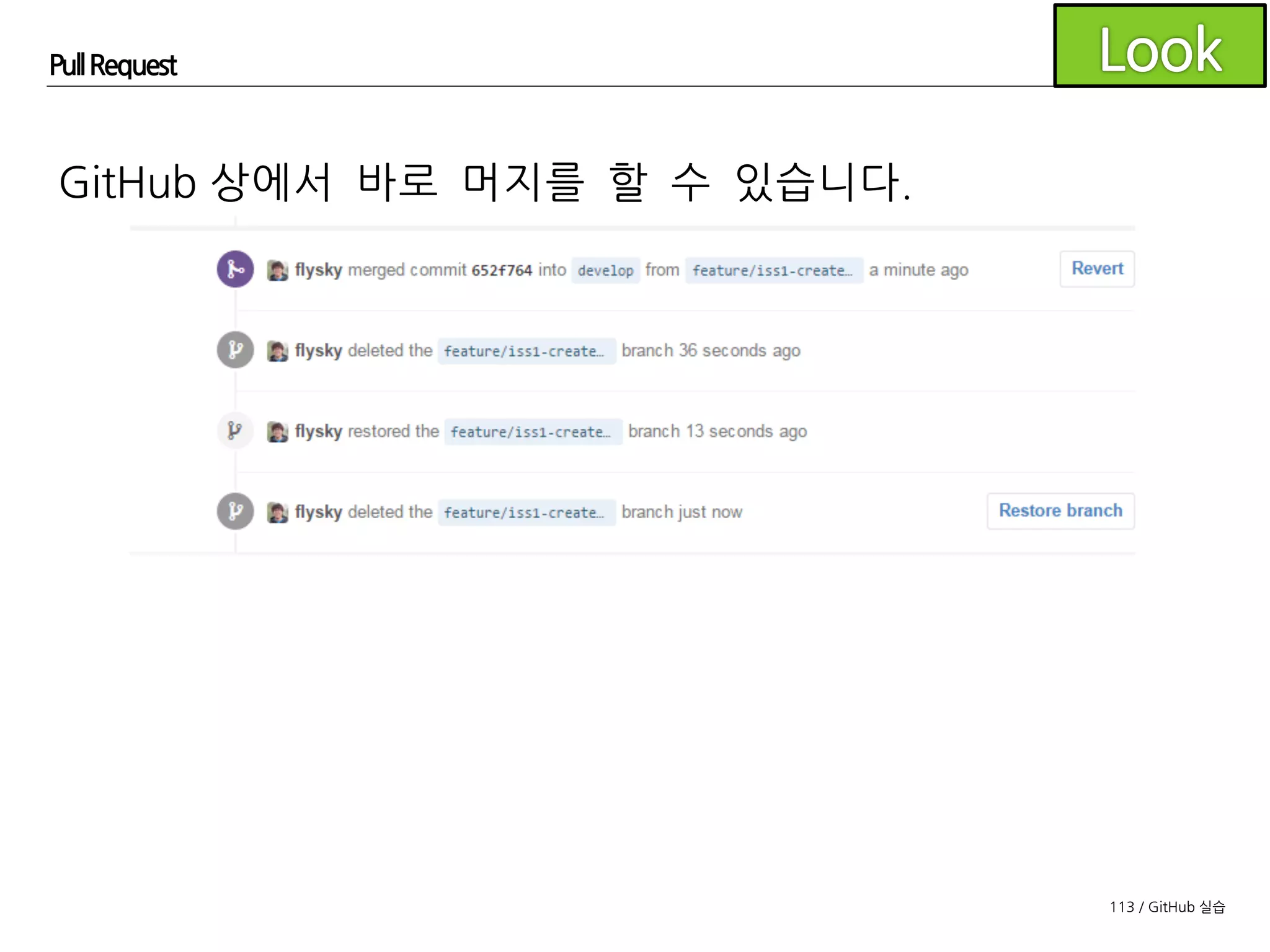1270x952 pixels.
Task: Click the purple merged commit icon
Action: coord(235,269)
